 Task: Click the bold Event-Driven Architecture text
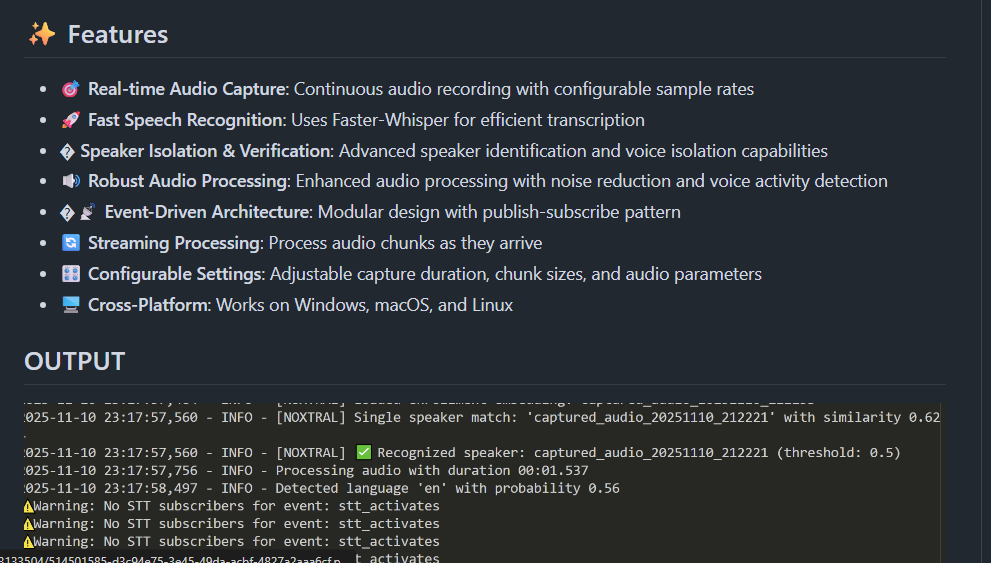[207, 212]
